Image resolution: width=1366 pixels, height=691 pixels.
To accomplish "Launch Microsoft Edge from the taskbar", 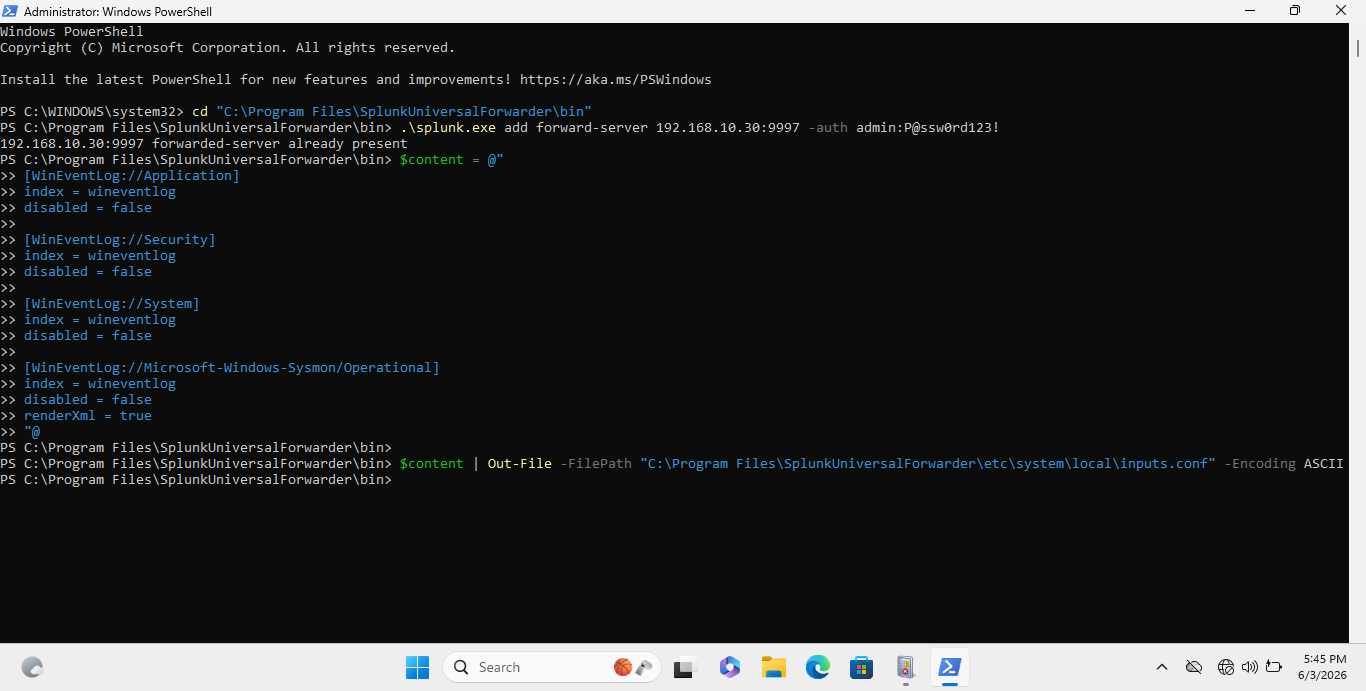I will (818, 667).
